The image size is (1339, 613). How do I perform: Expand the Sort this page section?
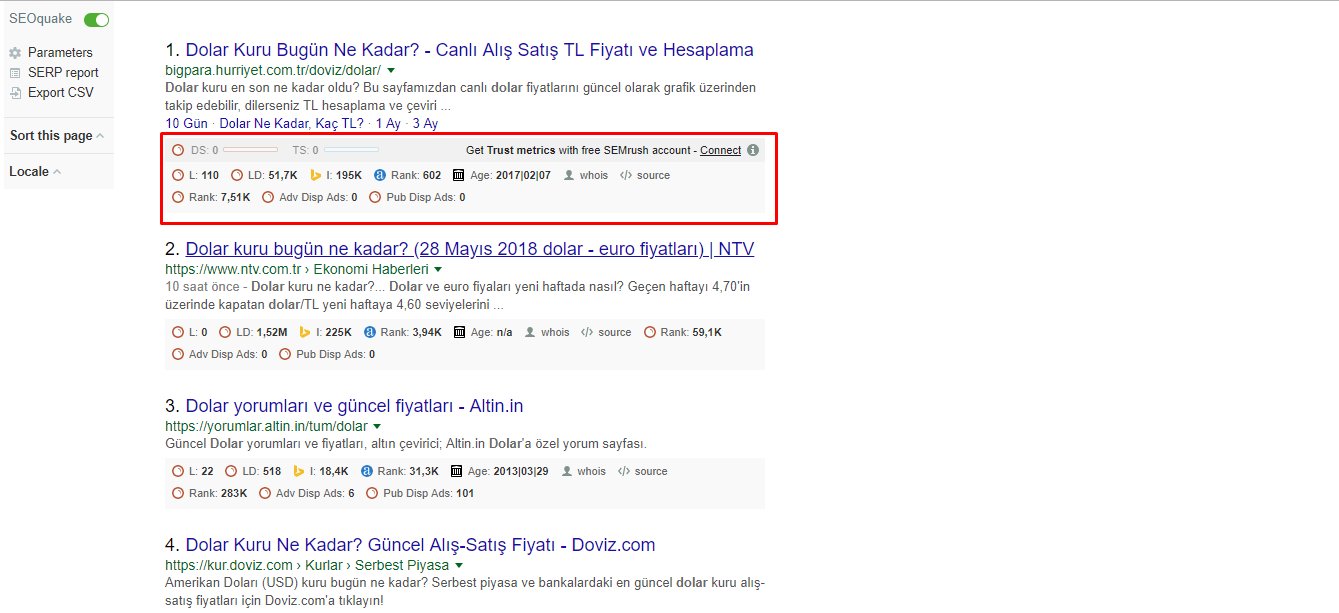click(x=57, y=136)
